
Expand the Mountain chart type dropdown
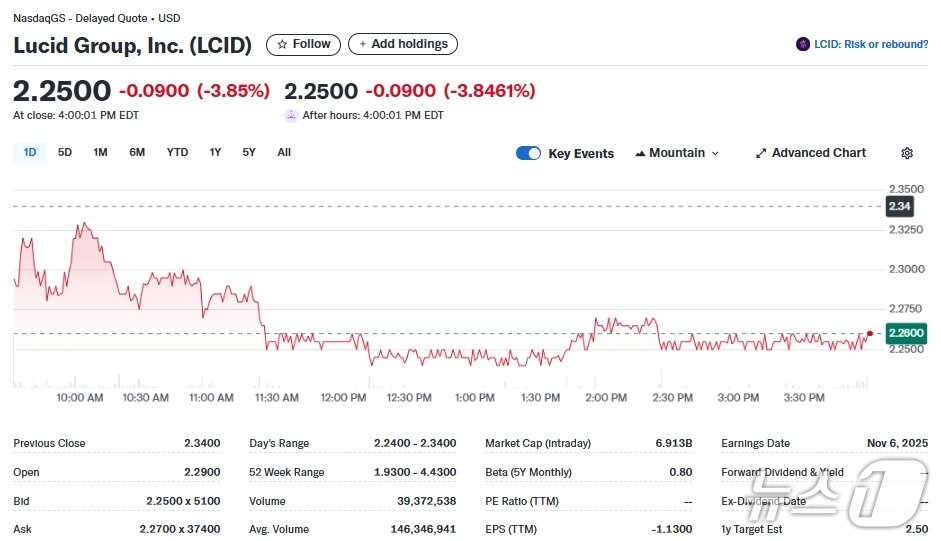pos(715,153)
